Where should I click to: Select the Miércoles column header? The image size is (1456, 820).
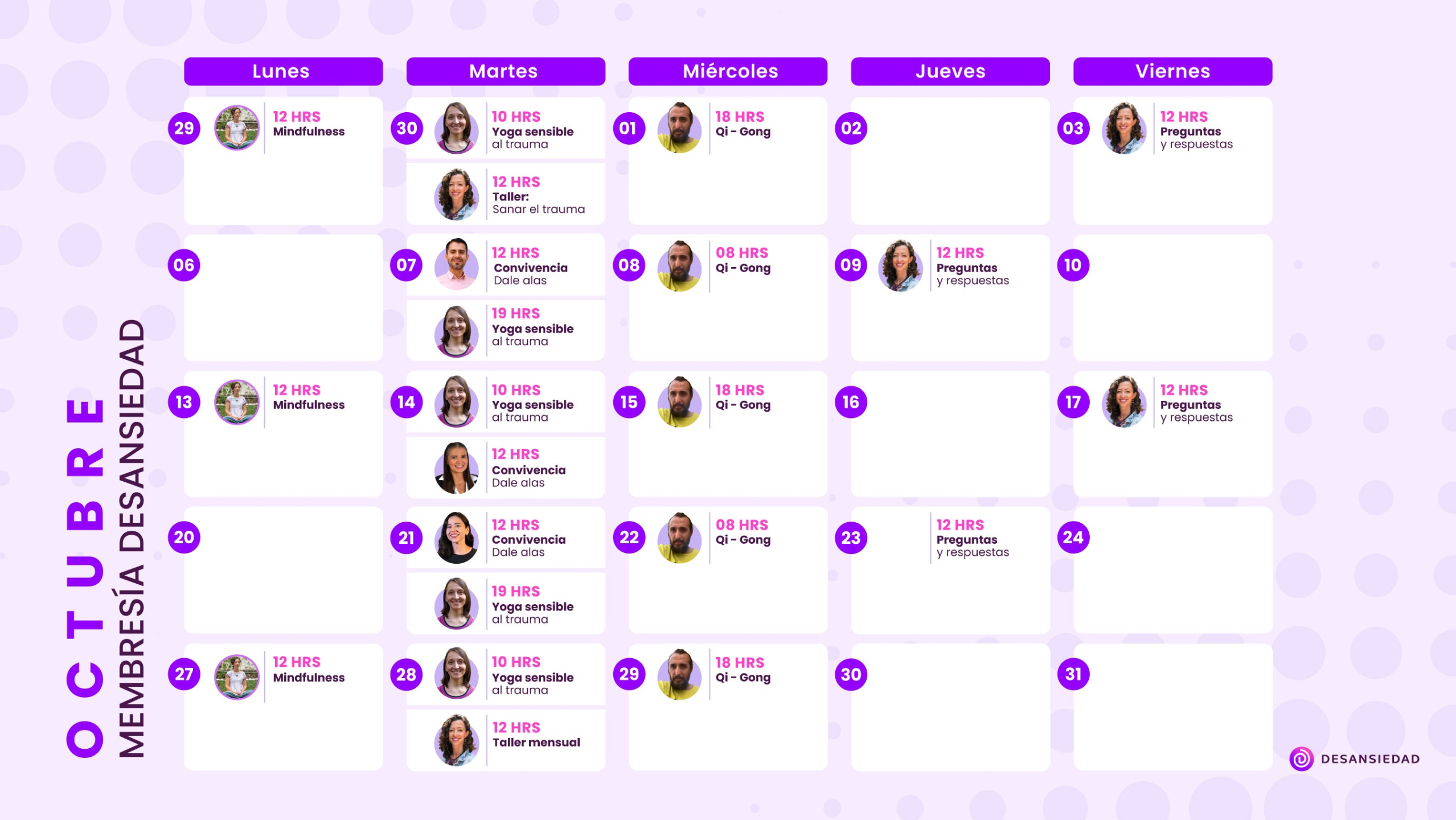(x=728, y=71)
